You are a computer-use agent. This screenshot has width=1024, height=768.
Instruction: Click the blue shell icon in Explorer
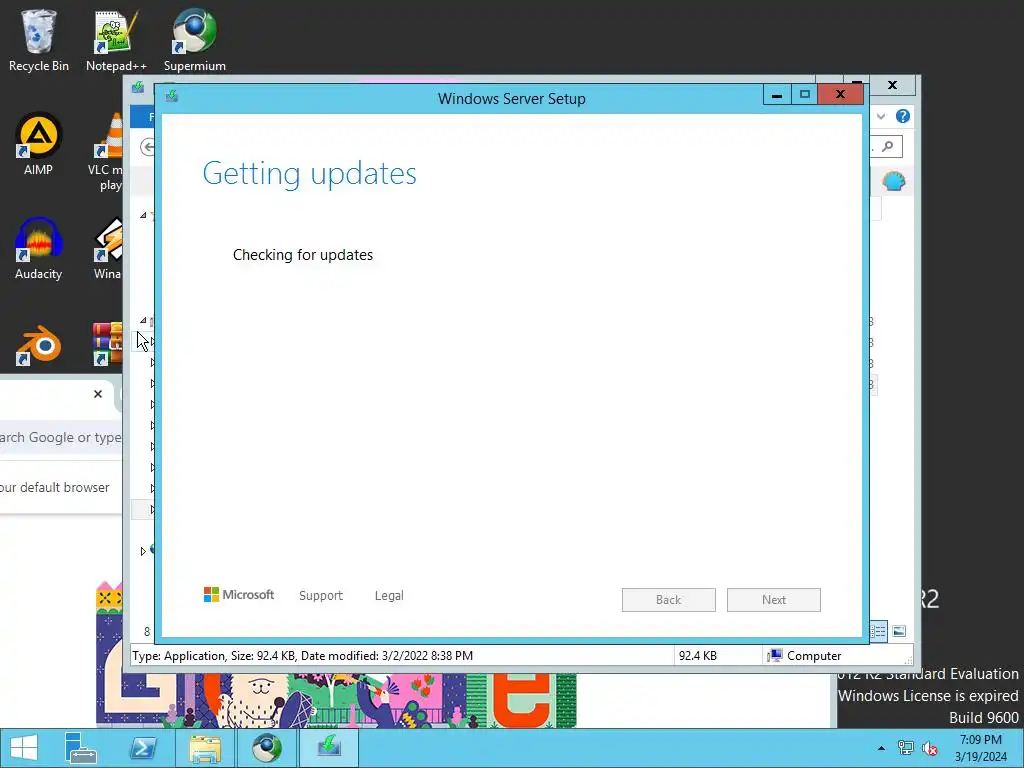[x=894, y=181]
